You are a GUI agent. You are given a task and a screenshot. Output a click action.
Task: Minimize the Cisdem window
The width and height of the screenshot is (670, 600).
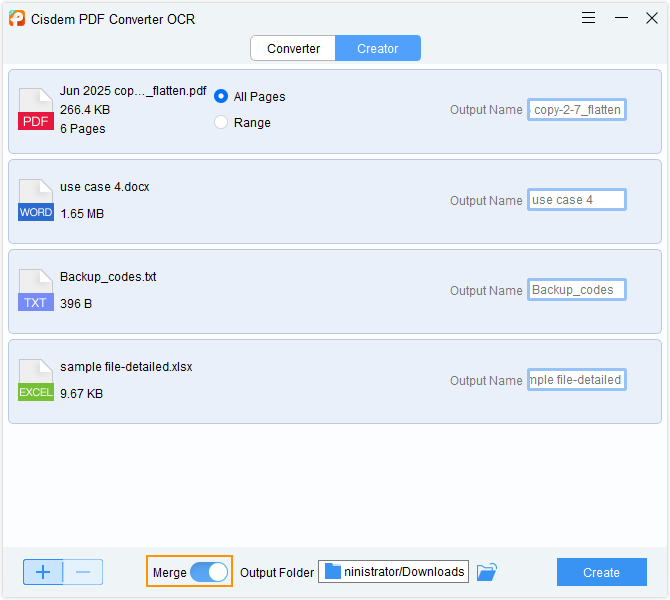[621, 18]
